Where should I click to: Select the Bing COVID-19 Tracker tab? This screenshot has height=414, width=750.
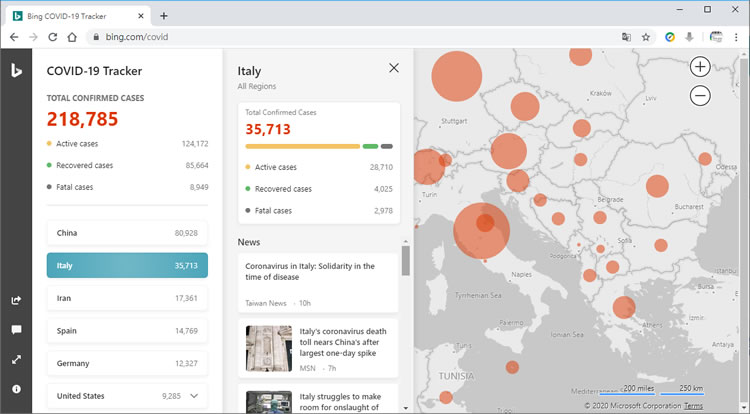[x=79, y=16]
